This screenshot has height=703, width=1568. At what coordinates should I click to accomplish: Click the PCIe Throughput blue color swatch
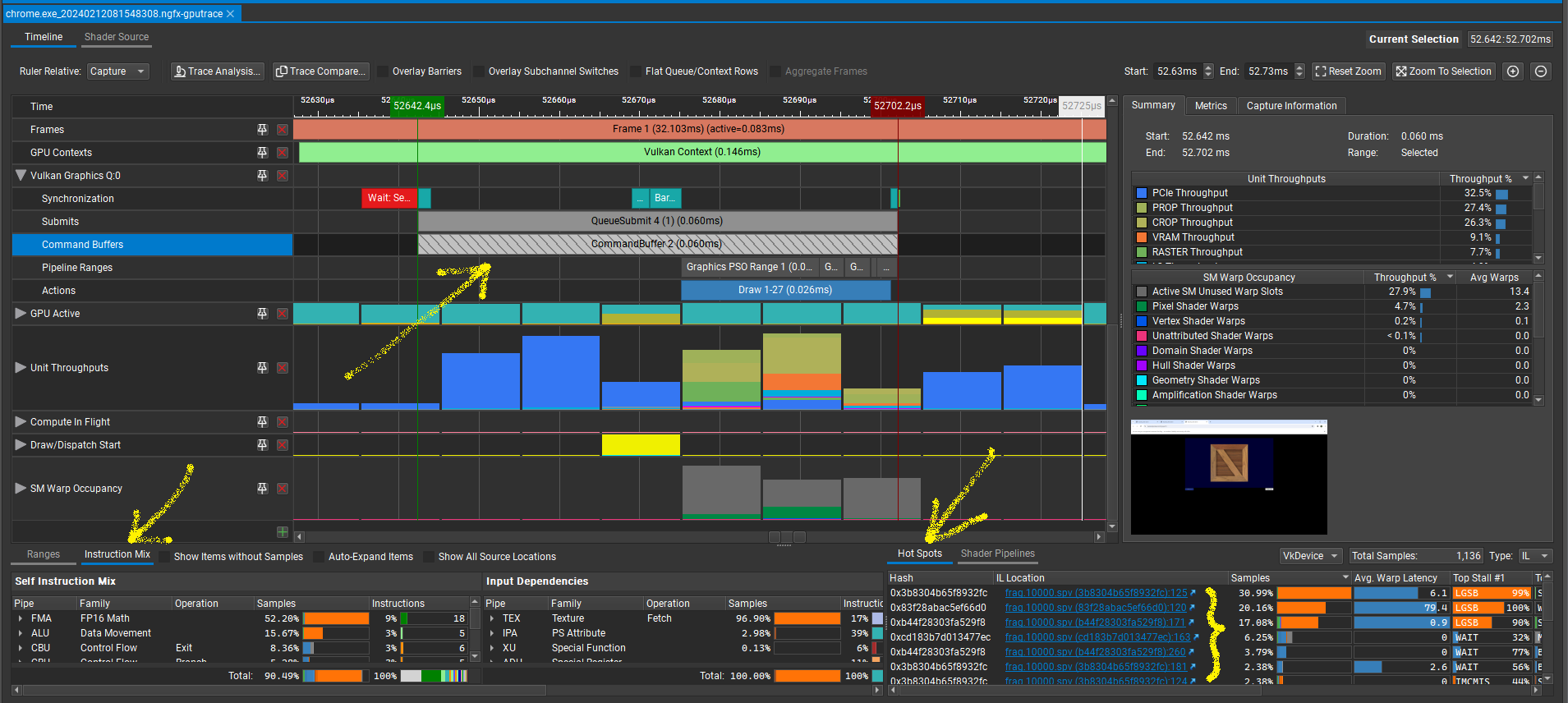1141,194
